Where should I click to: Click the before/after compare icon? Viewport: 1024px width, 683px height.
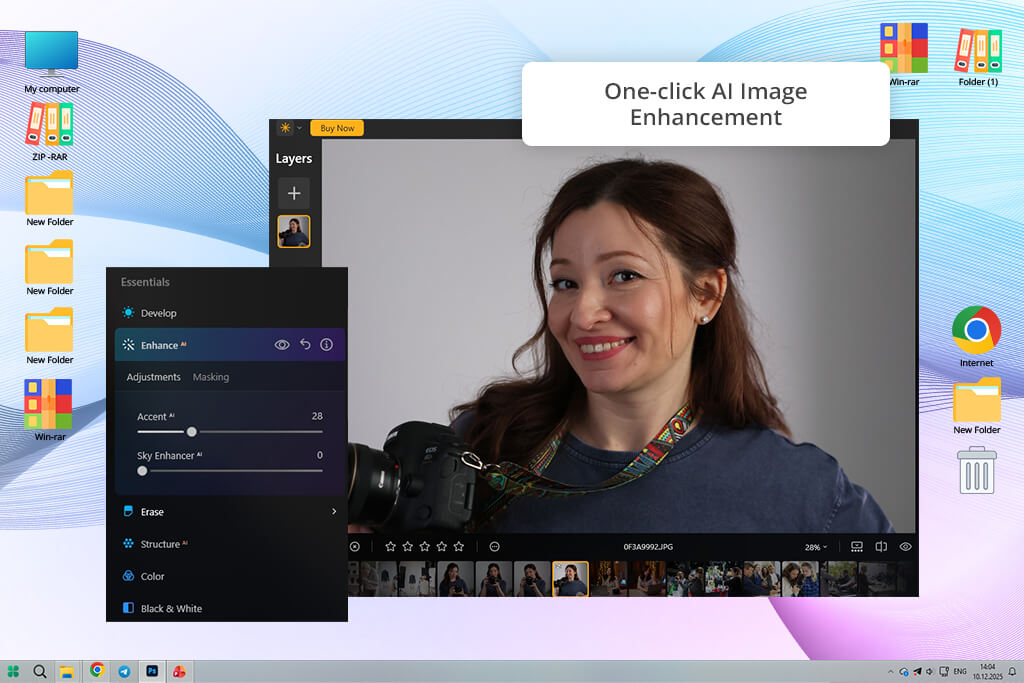click(x=881, y=547)
